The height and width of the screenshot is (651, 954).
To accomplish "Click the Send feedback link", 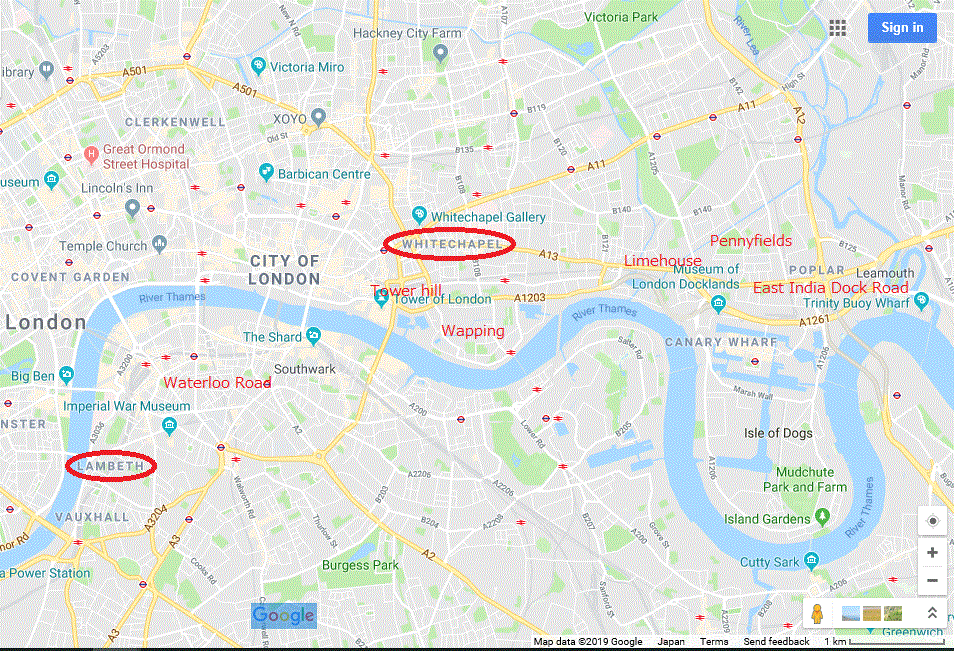I will (x=776, y=641).
